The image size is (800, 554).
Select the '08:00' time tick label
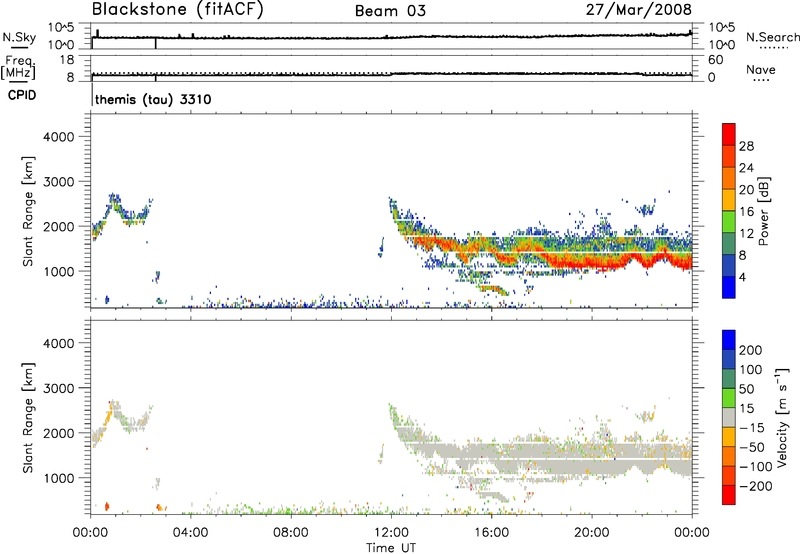(290, 533)
